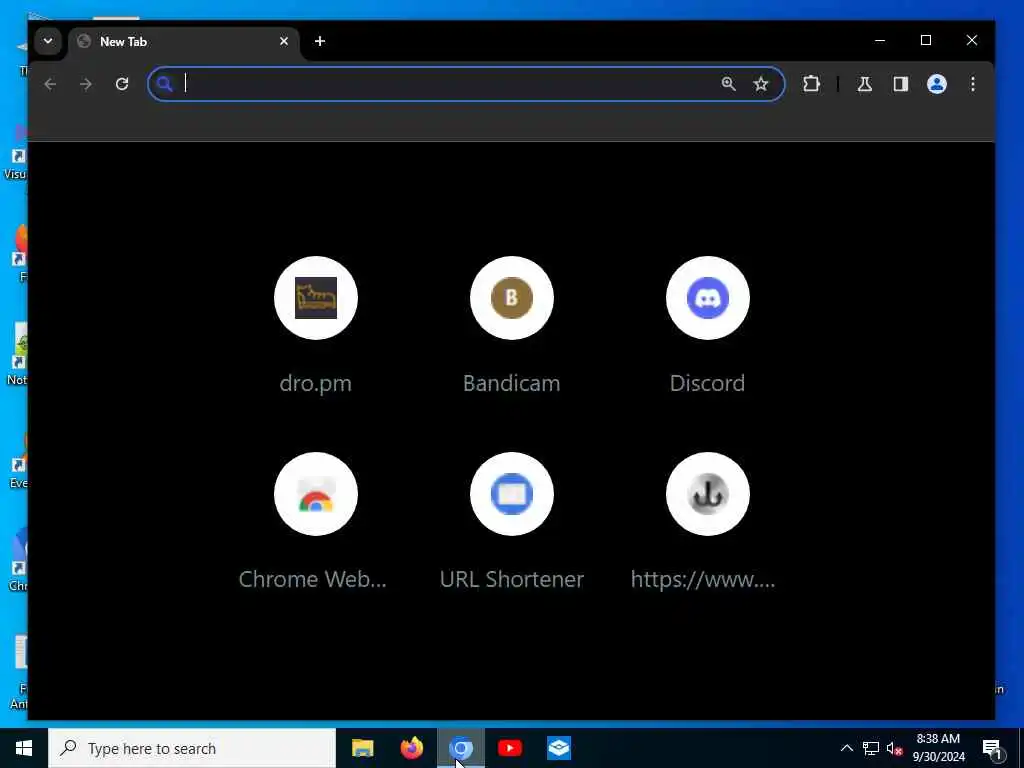This screenshot has width=1024, height=768.
Task: Open YouTube app from taskbar
Action: (509, 748)
